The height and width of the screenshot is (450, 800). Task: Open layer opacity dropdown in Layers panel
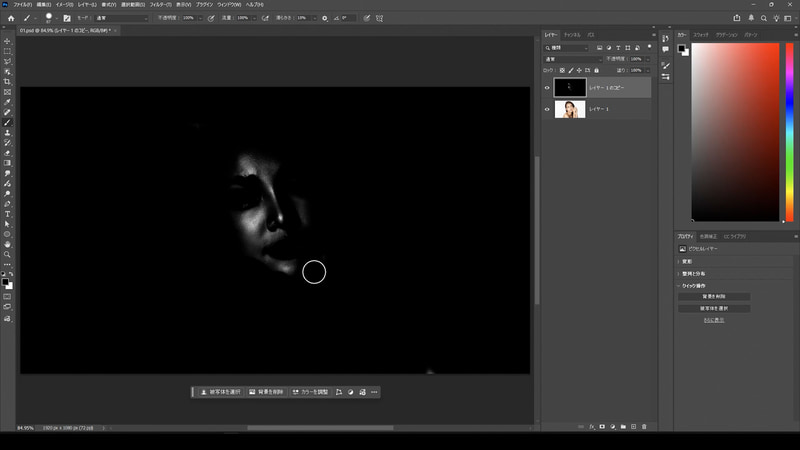click(648, 59)
